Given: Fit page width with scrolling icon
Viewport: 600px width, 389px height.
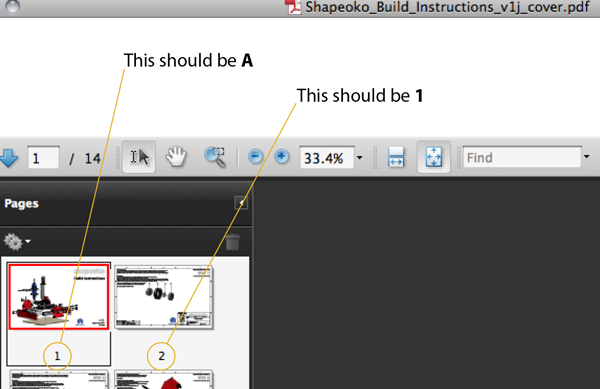Looking at the screenshot, I should tap(396, 157).
